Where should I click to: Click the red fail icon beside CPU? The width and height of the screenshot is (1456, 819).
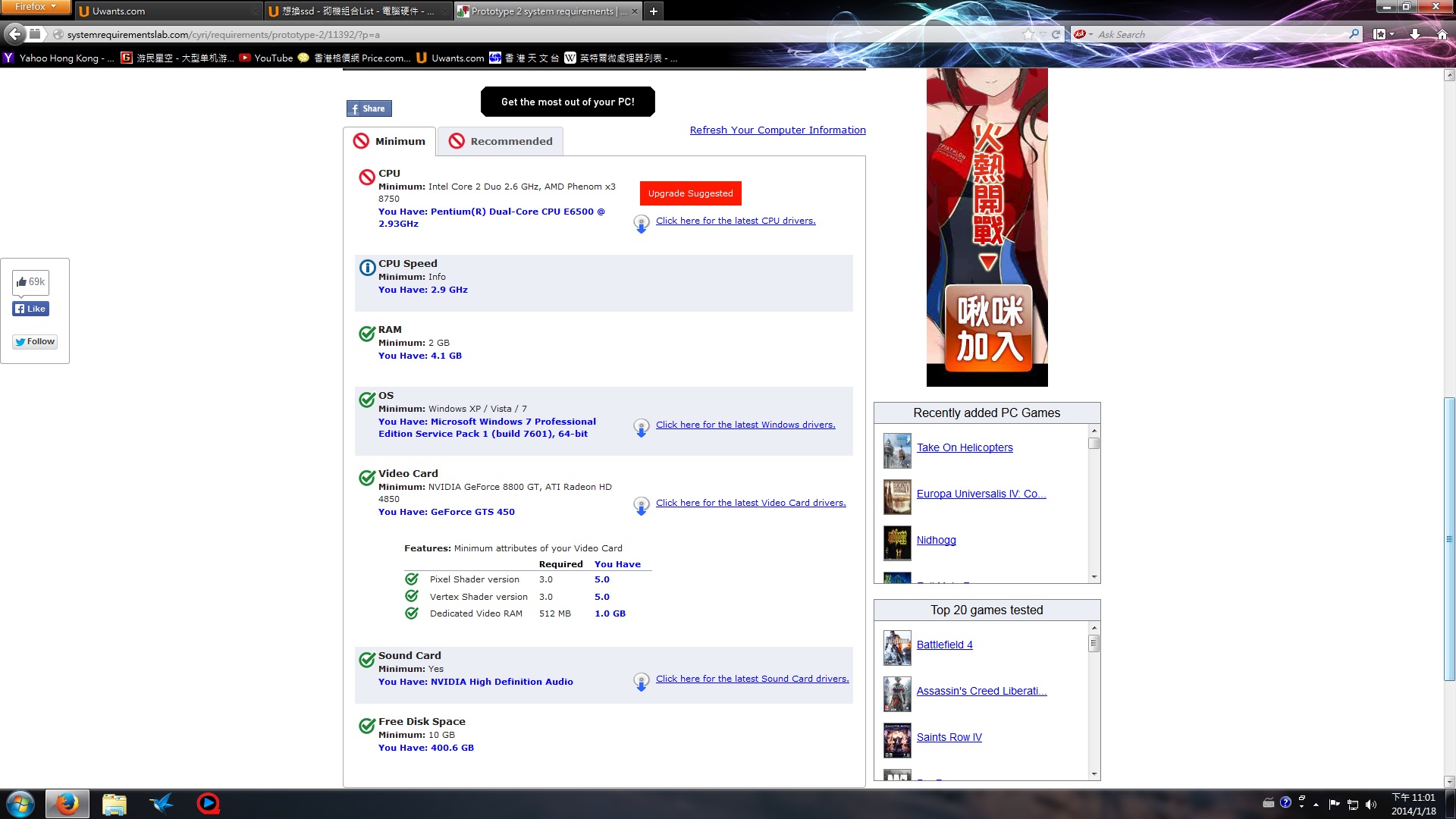point(367,177)
